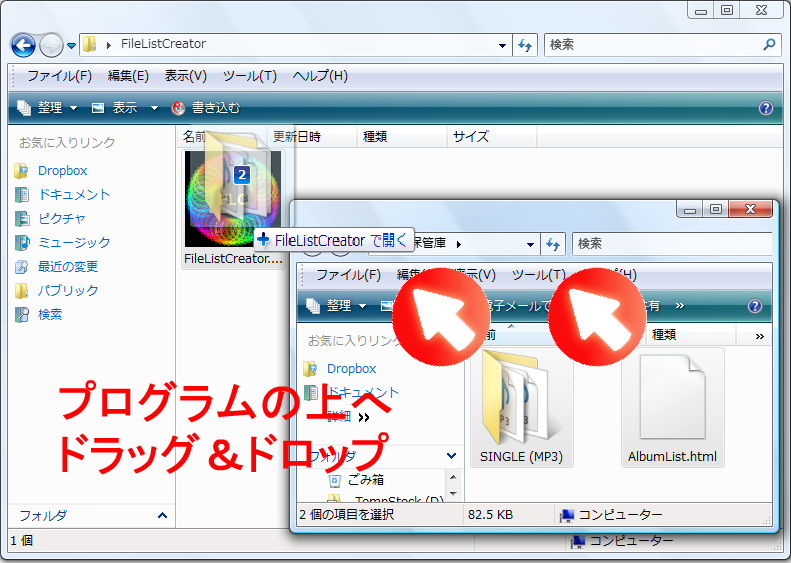Open ファイル(F) menu in back window
The width and height of the screenshot is (791, 563).
click(60, 76)
